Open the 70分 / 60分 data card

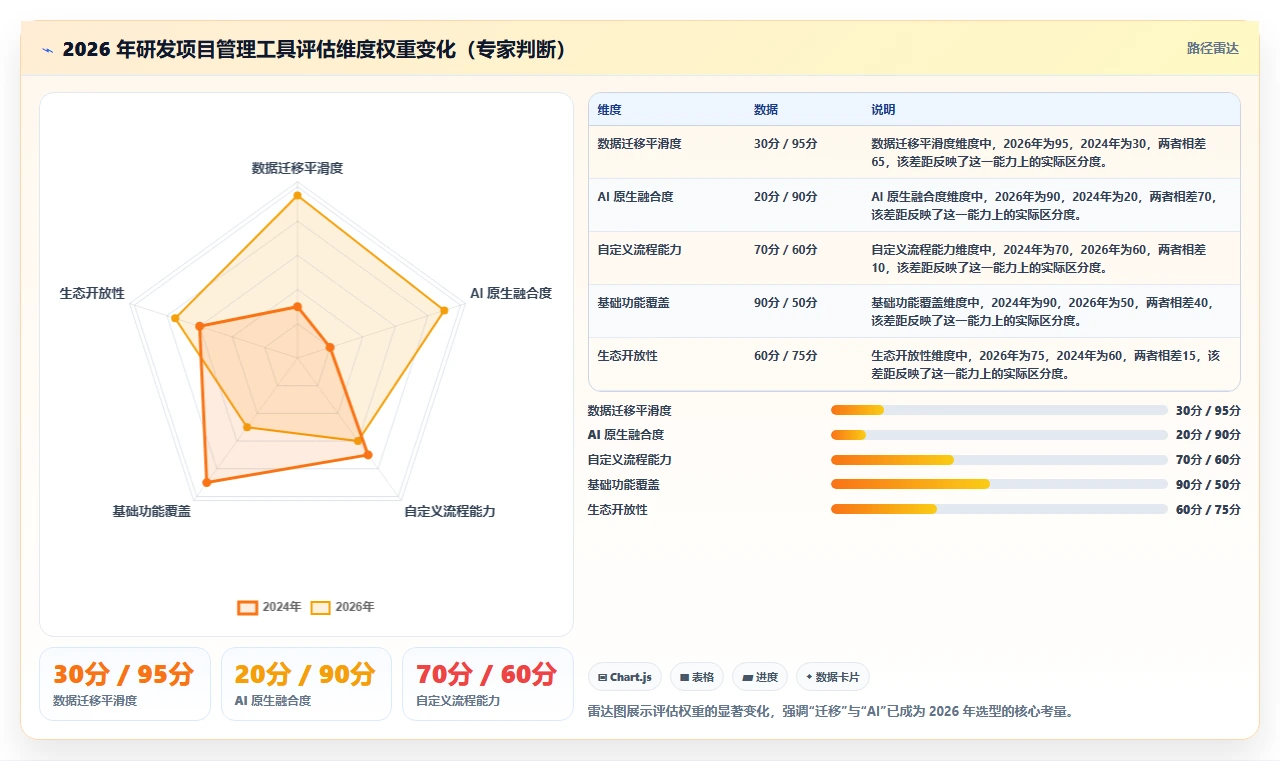pyautogui.click(x=488, y=684)
